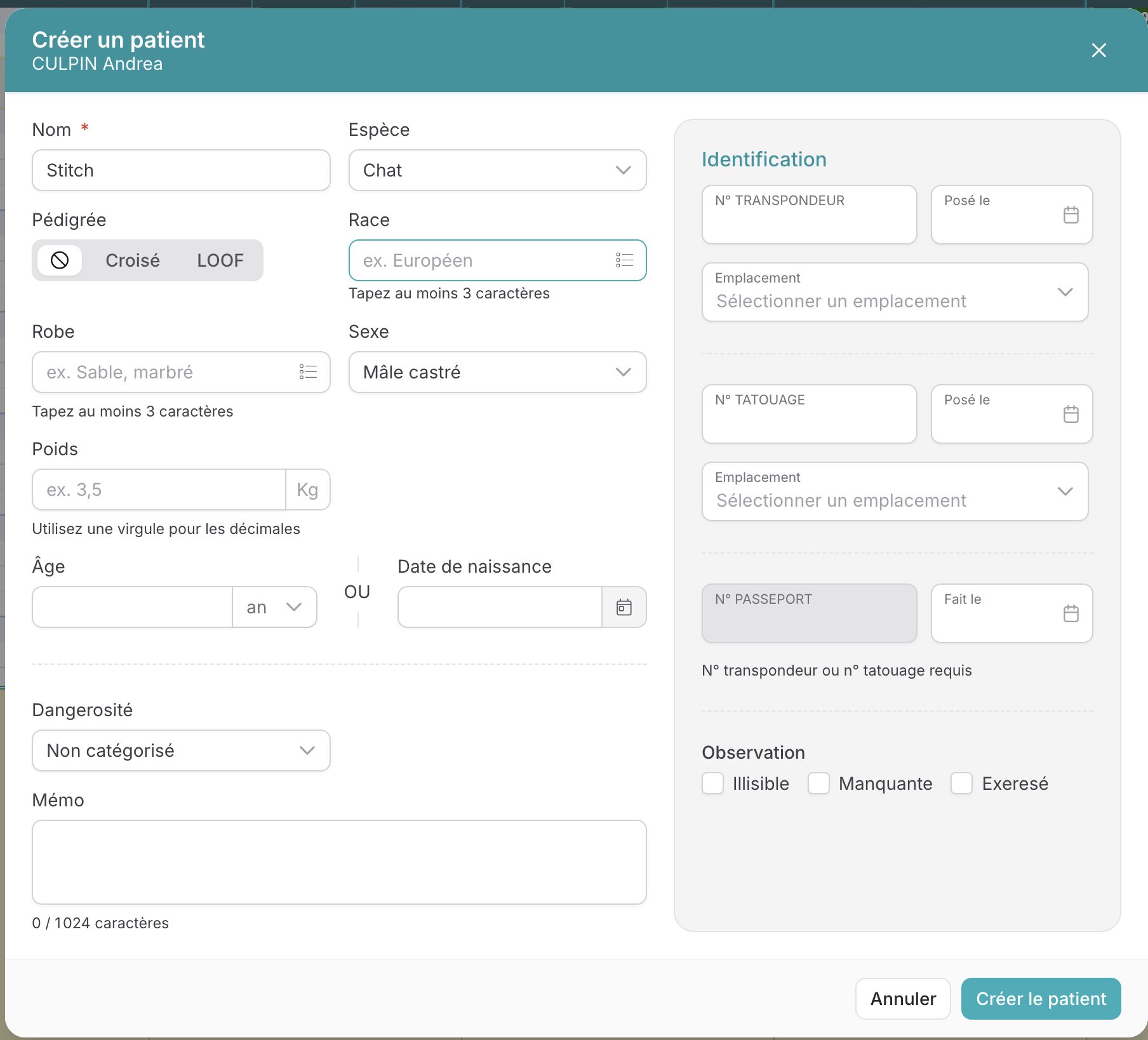Open the Sexe dropdown showing Mâle castré
The height and width of the screenshot is (1040, 1148).
(497, 372)
